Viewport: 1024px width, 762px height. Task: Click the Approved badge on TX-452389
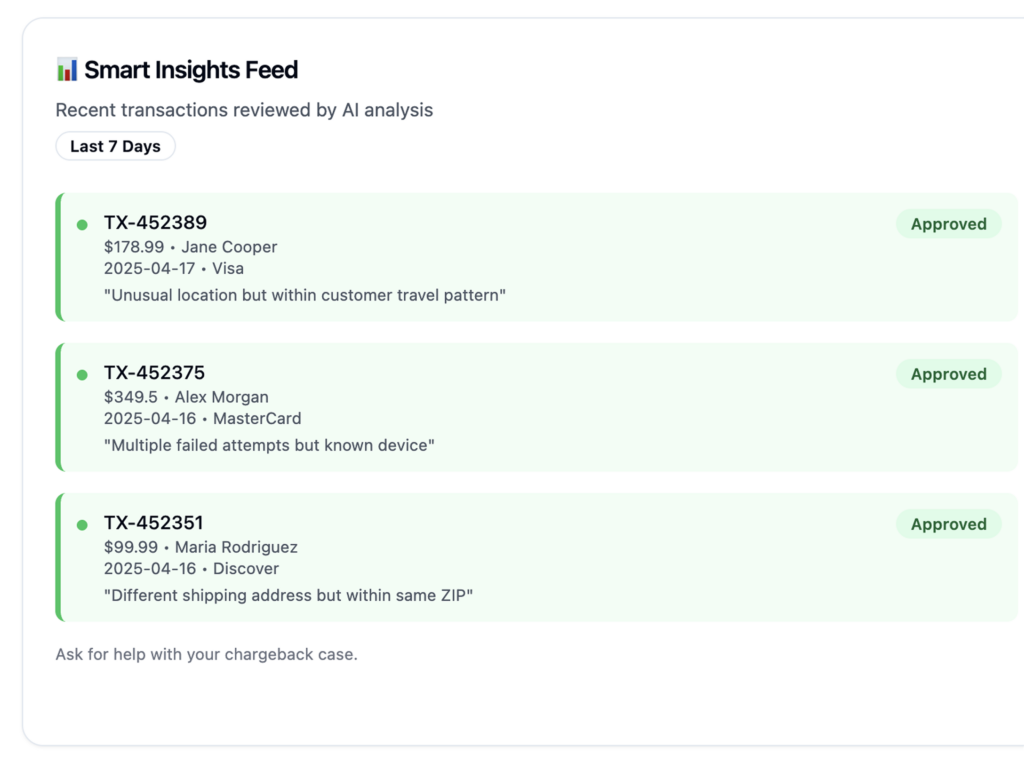coord(948,224)
